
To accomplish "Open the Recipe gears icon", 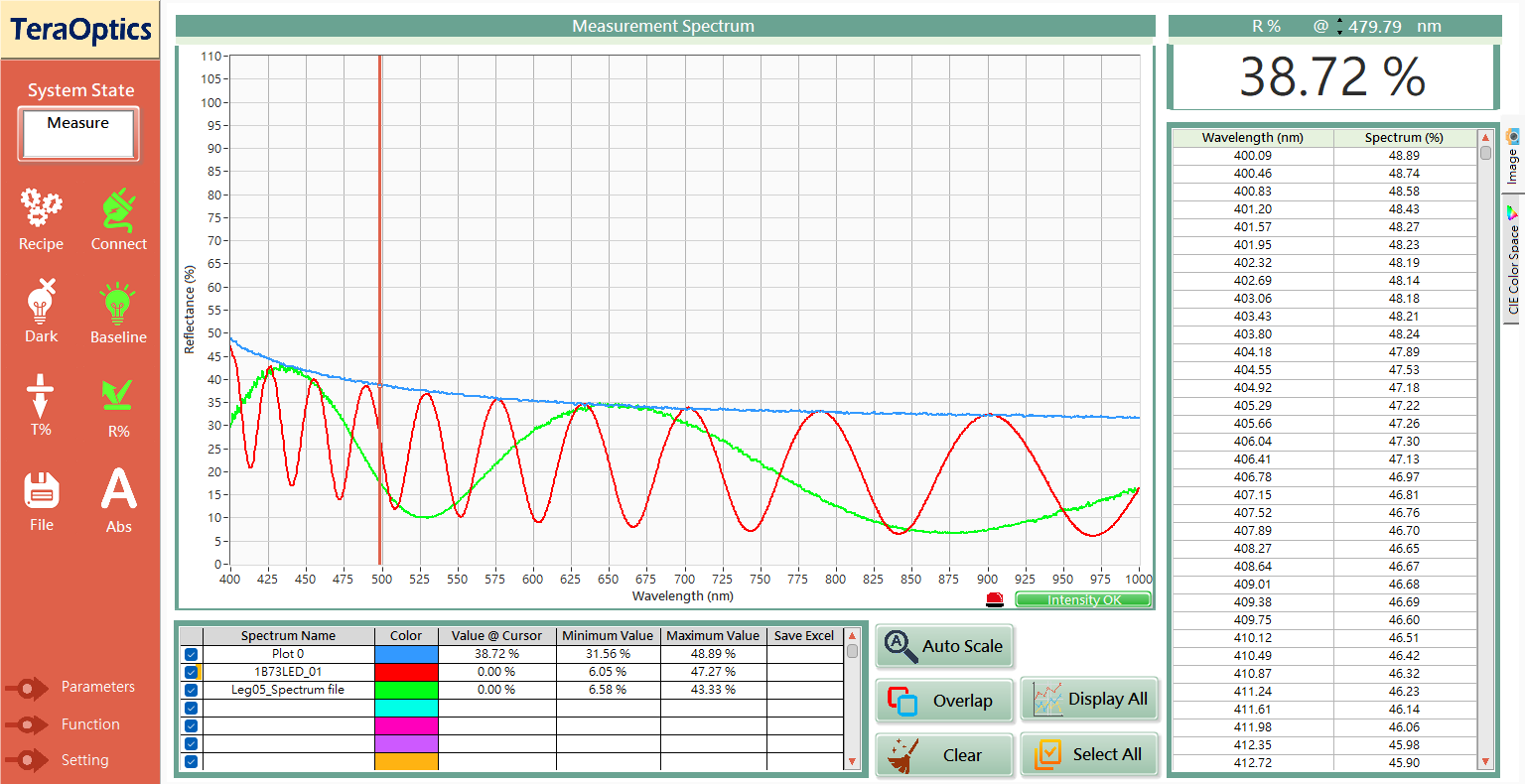I will coord(41,208).
